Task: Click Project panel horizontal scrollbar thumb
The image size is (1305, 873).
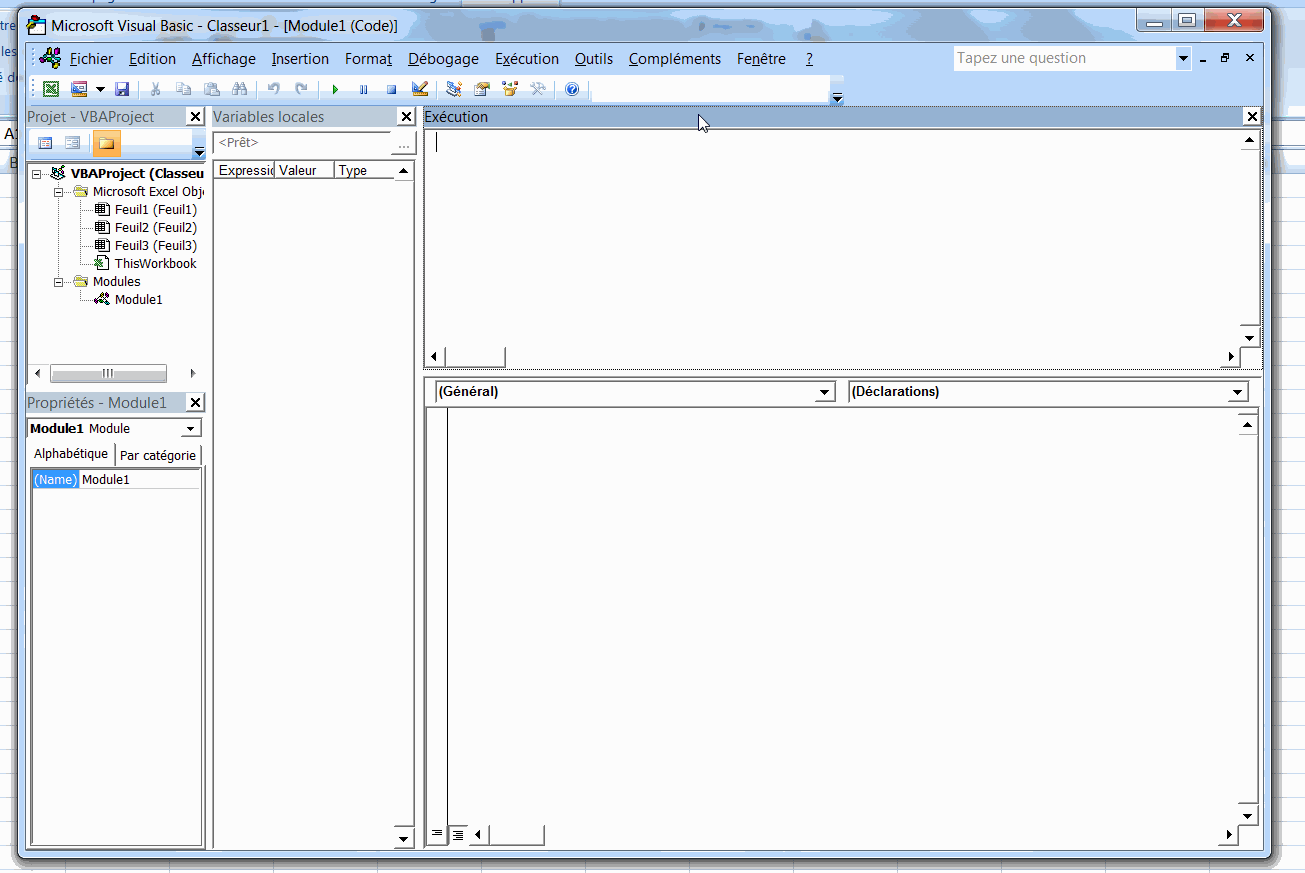Action: (x=108, y=374)
